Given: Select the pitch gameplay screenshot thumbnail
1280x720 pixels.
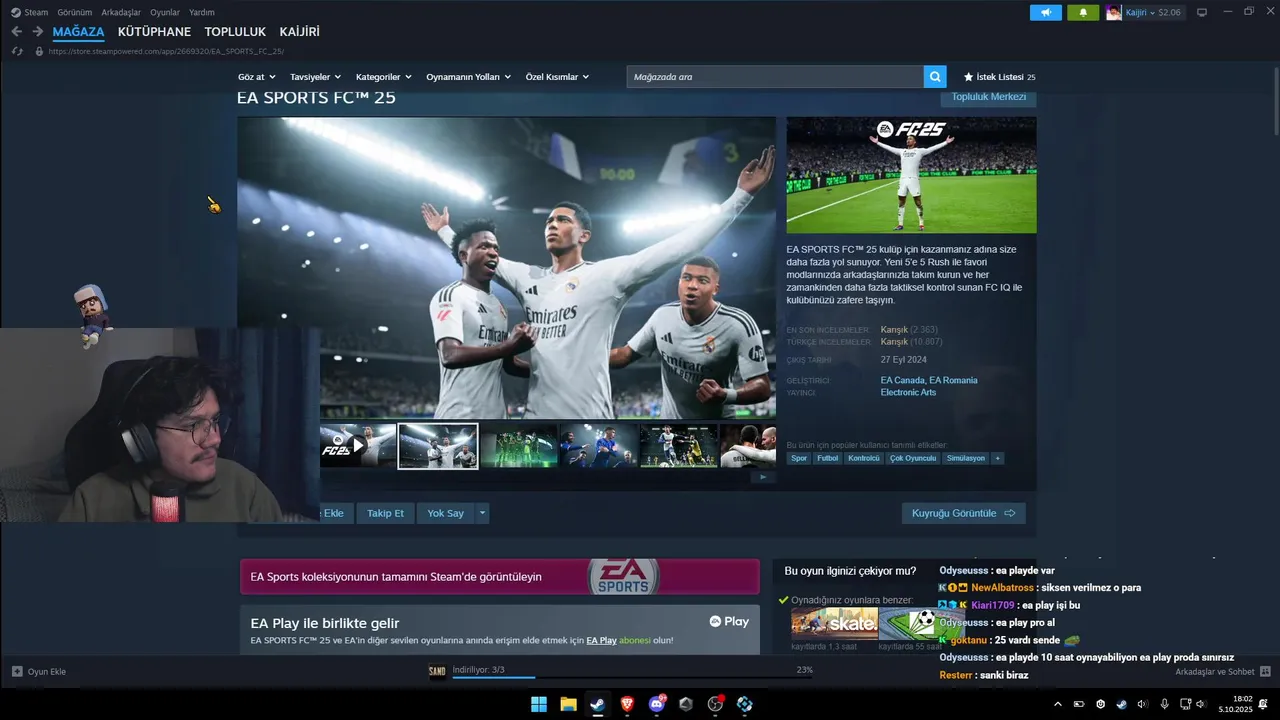Looking at the screenshot, I should (x=678, y=446).
